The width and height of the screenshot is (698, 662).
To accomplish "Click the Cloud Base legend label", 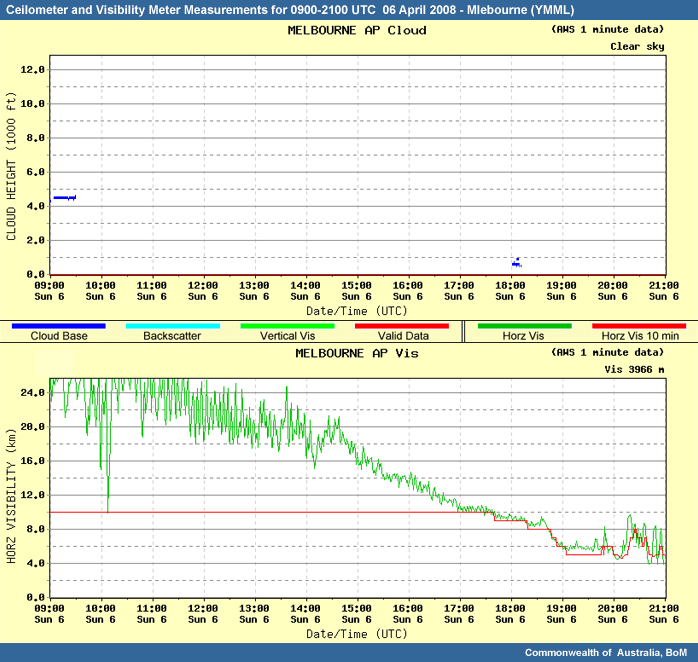I will pyautogui.click(x=59, y=336).
